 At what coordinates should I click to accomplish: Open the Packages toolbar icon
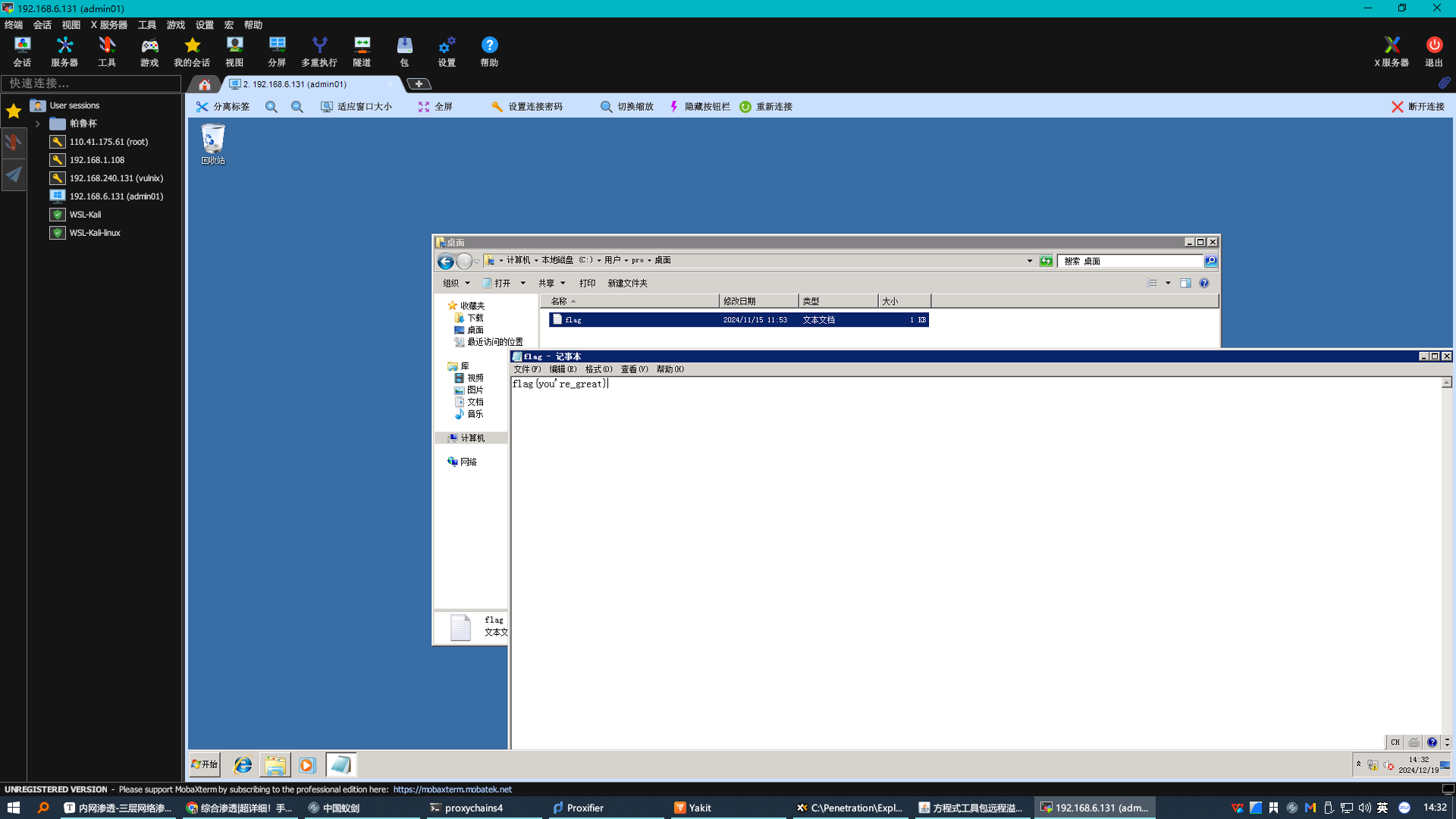point(404,52)
